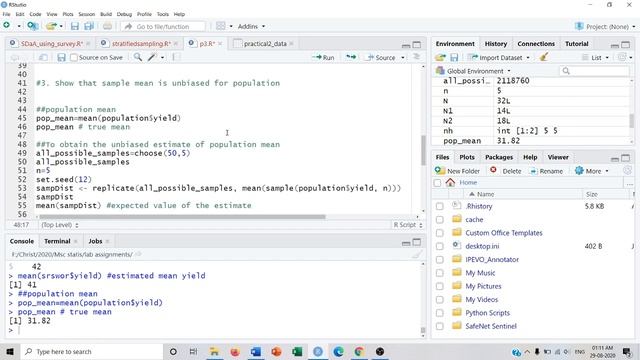This screenshot has width=640, height=360.
Task: Click the editor horizontal scrollbar thumb
Action: [x=182, y=217]
